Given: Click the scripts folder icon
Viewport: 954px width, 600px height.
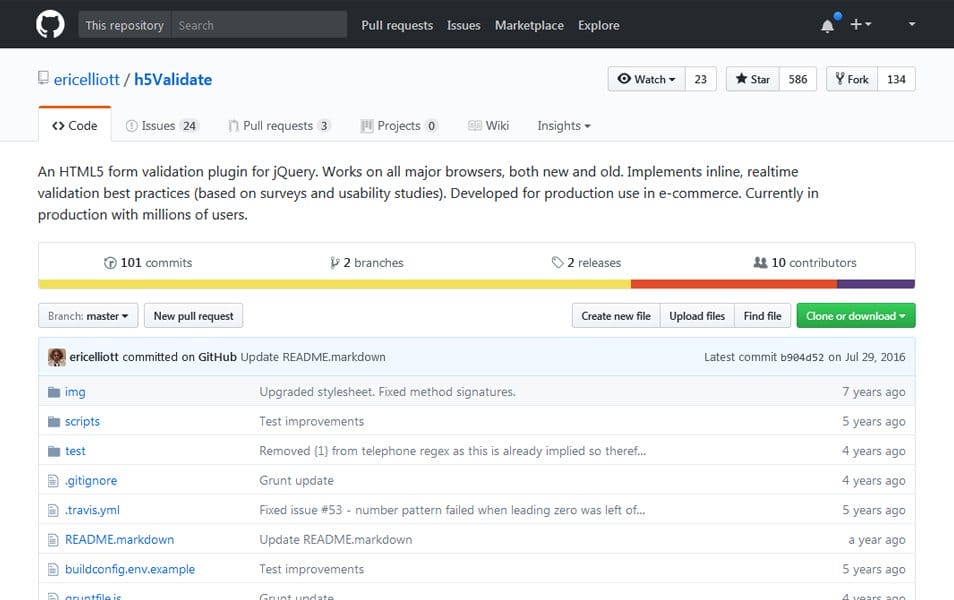Looking at the screenshot, I should point(54,422).
